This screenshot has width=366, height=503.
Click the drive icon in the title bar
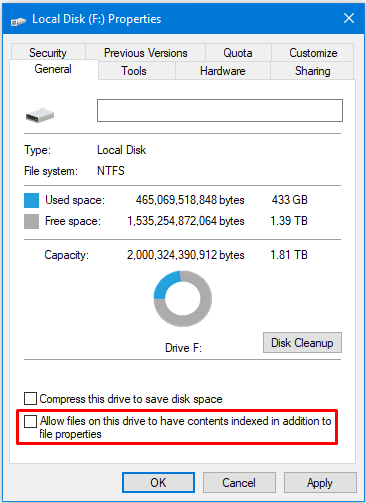18,21
